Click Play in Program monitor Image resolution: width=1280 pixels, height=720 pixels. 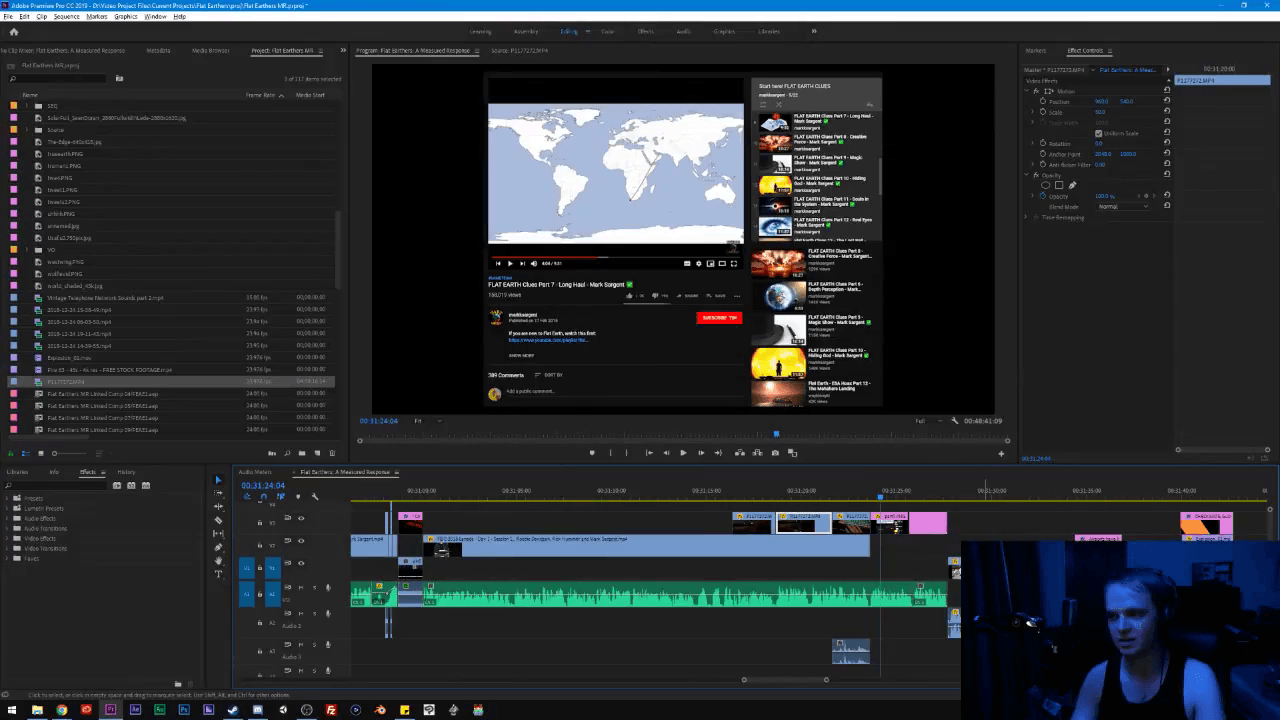pos(683,453)
